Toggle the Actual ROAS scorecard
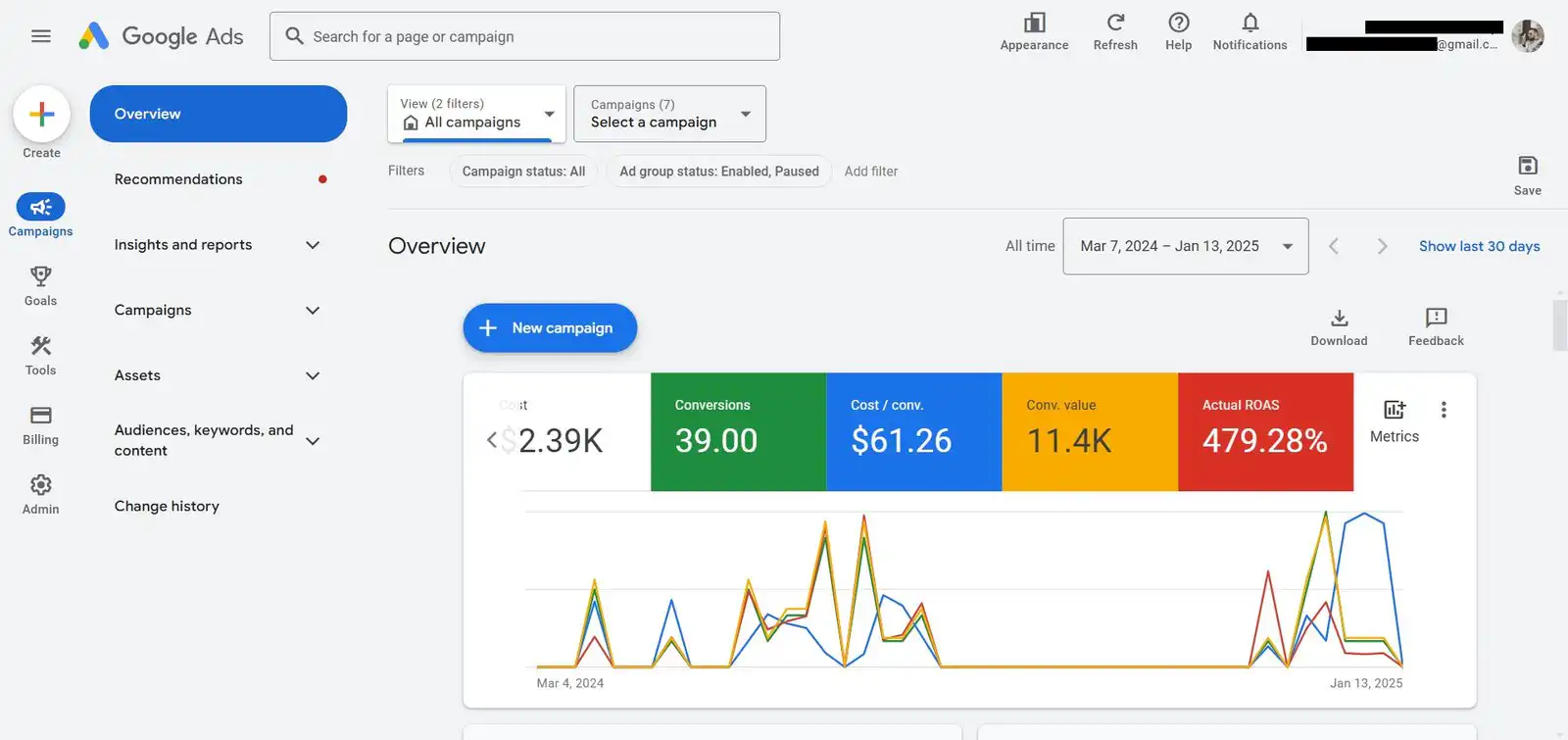The image size is (1568, 740). (1265, 431)
